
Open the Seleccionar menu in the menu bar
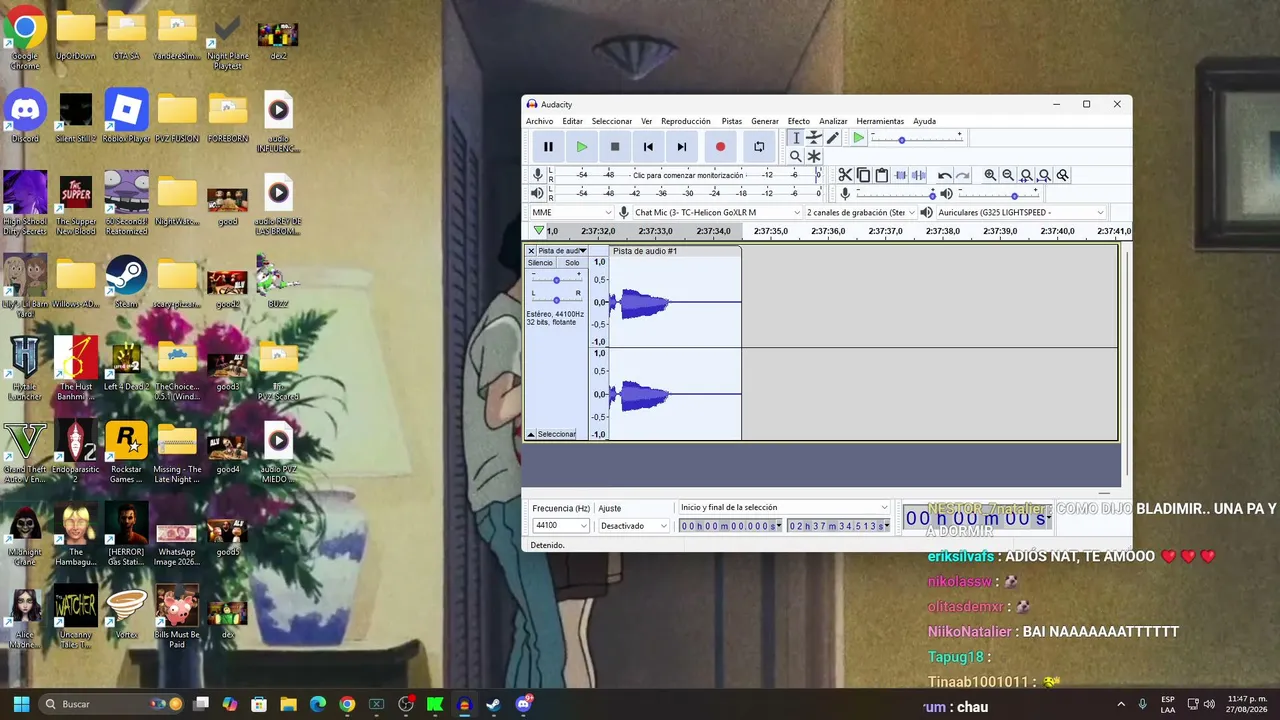(612, 121)
